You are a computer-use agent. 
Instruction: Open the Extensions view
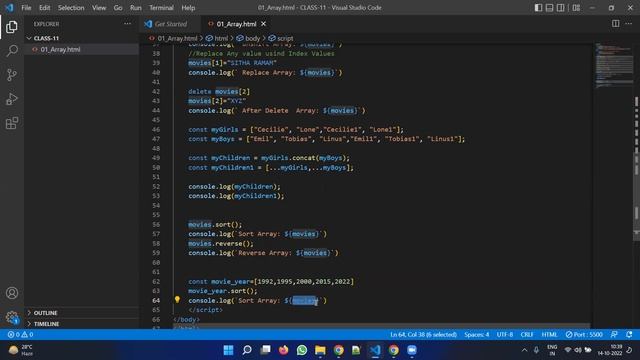click(x=12, y=123)
